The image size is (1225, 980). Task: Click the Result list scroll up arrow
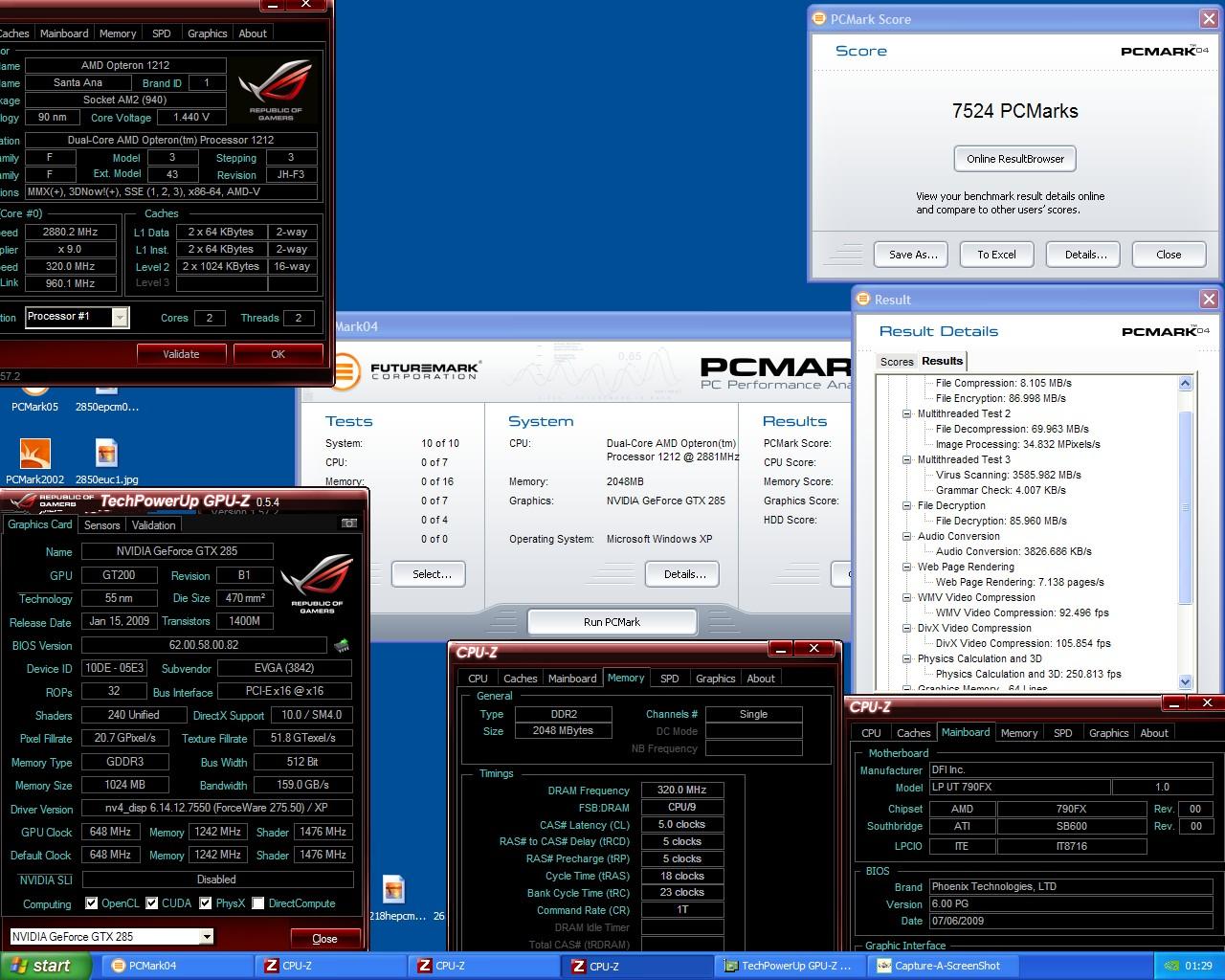(x=1186, y=383)
